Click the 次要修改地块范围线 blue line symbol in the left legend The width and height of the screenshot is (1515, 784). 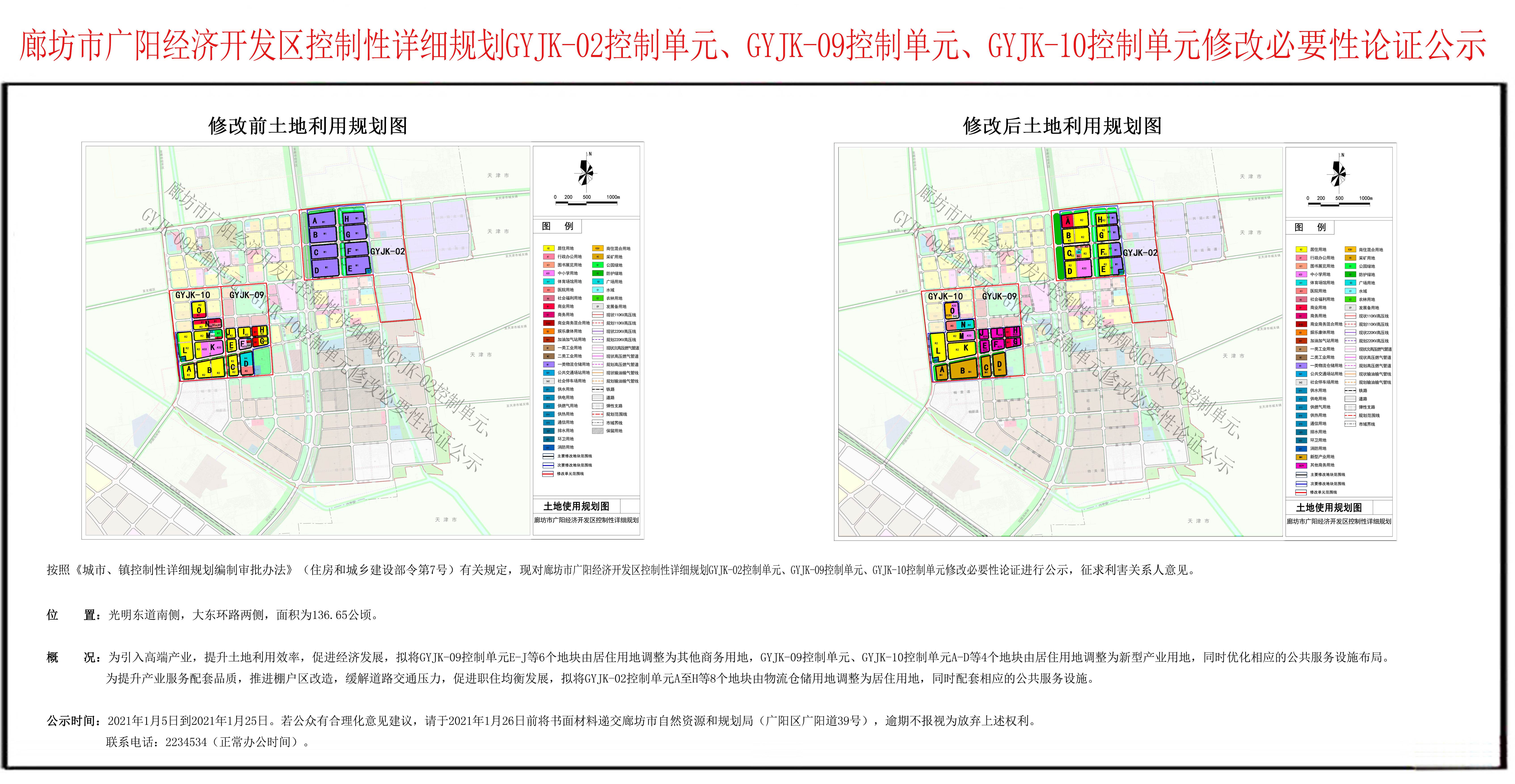(x=548, y=465)
